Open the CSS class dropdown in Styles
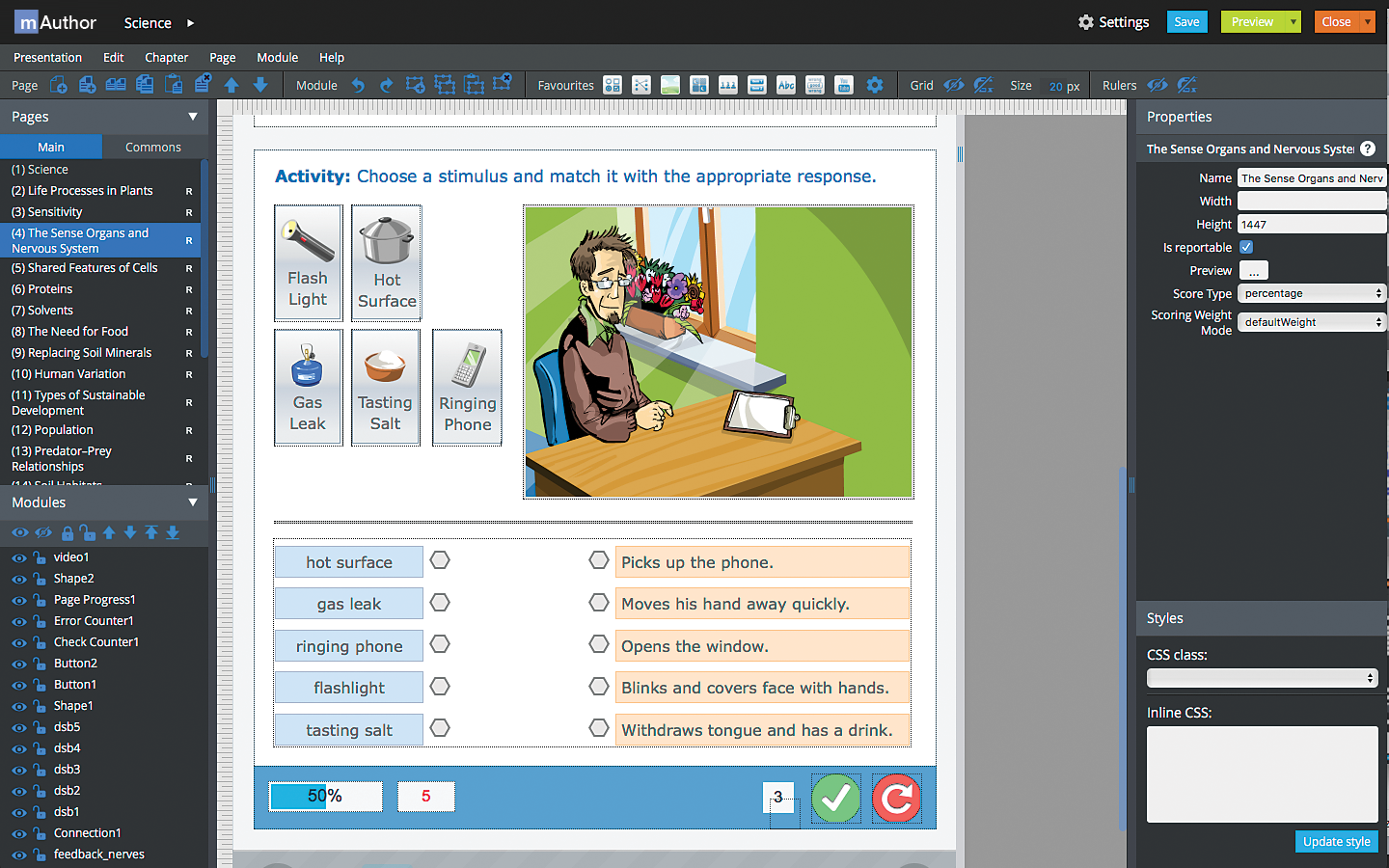 point(1262,678)
